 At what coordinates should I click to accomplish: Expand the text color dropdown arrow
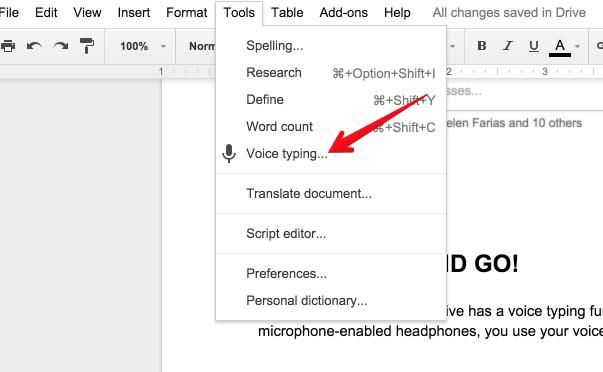(x=577, y=47)
